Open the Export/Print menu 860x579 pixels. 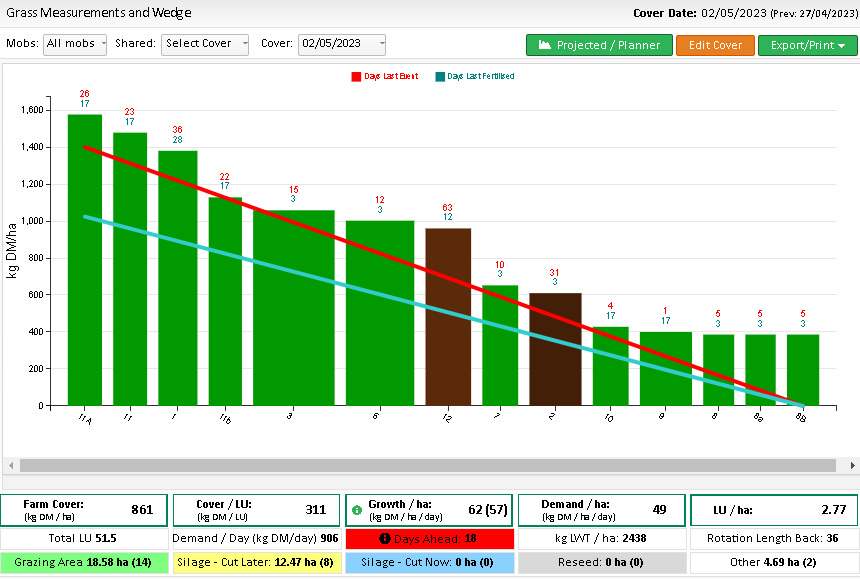[807, 45]
